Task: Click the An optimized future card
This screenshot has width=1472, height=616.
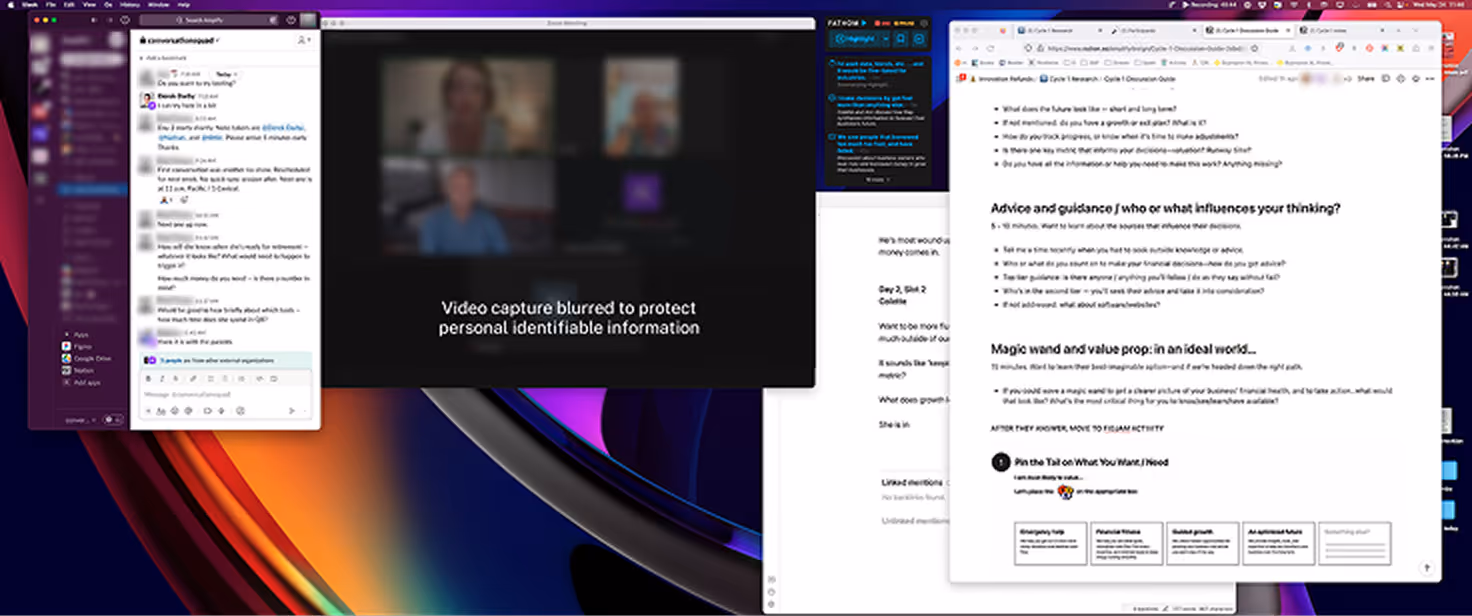Action: 1278,544
